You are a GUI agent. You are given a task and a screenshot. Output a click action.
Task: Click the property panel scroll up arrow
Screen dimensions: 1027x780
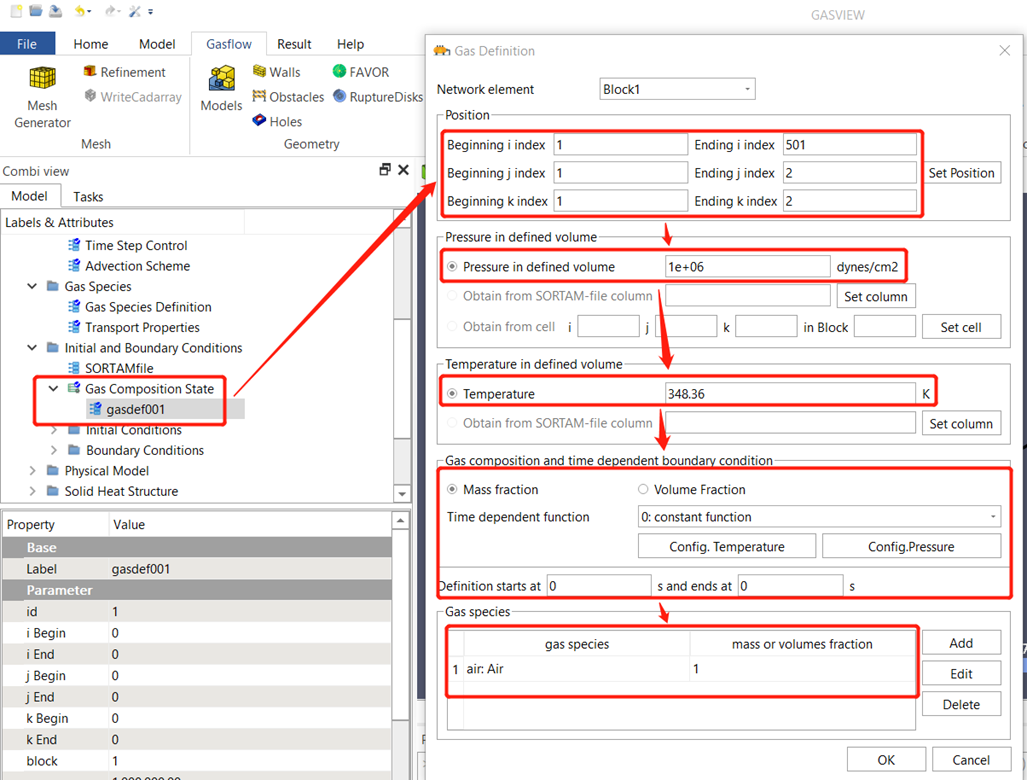[401, 521]
